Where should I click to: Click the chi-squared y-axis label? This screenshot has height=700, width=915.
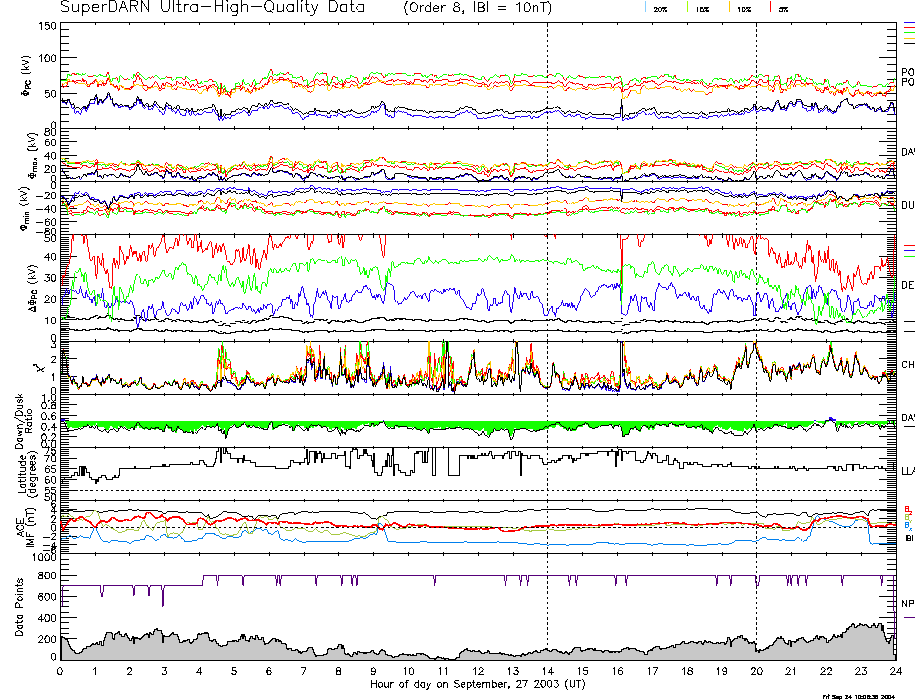click(x=39, y=368)
